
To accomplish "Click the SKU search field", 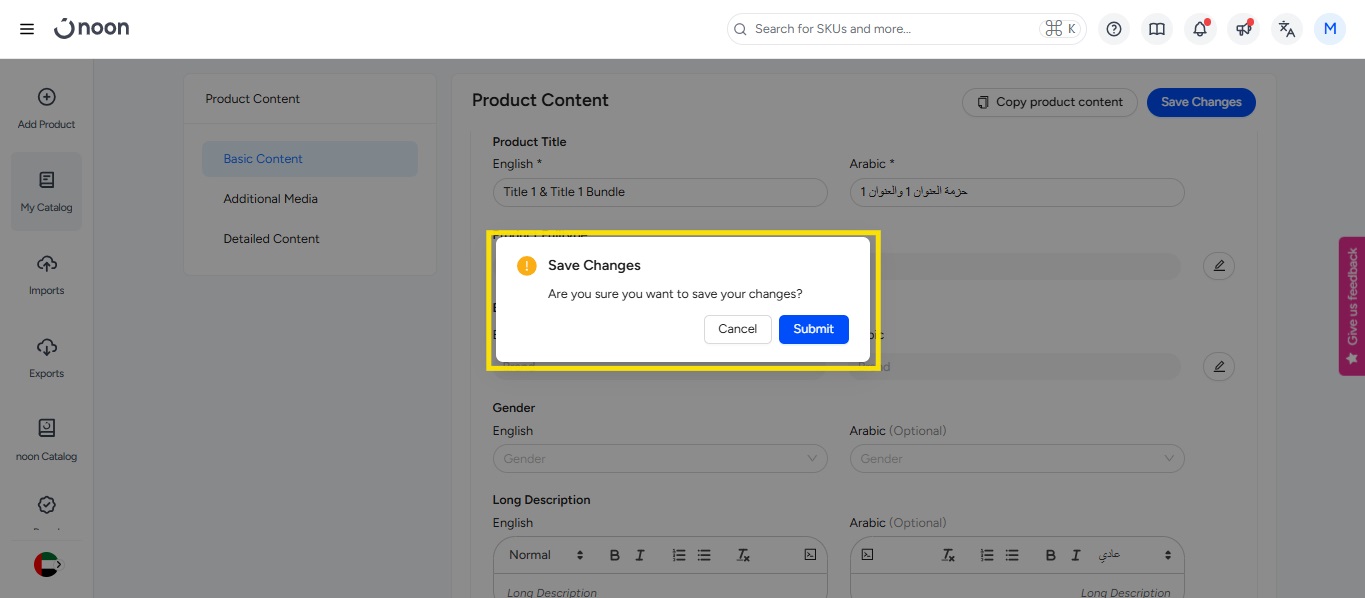I will tap(890, 29).
